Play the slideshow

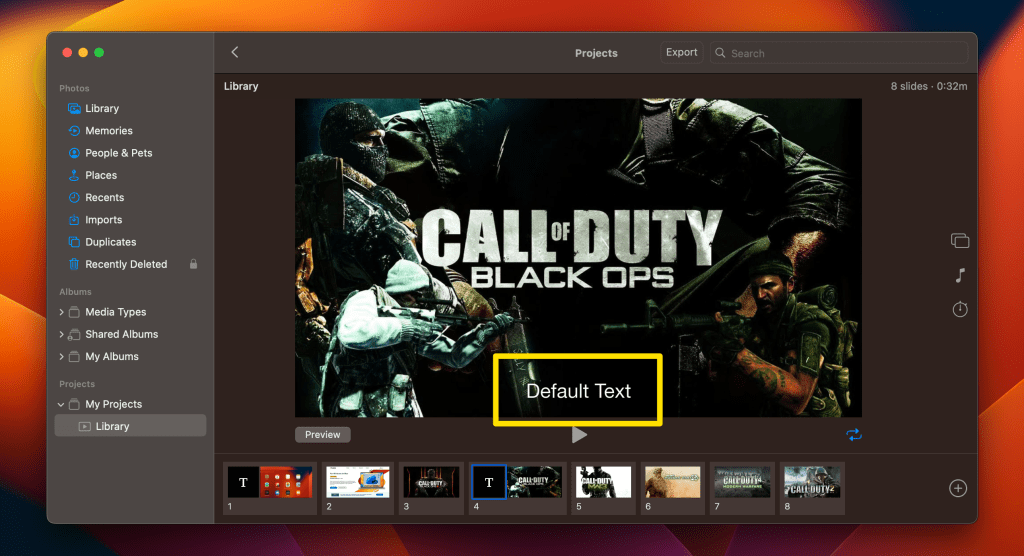click(x=579, y=434)
